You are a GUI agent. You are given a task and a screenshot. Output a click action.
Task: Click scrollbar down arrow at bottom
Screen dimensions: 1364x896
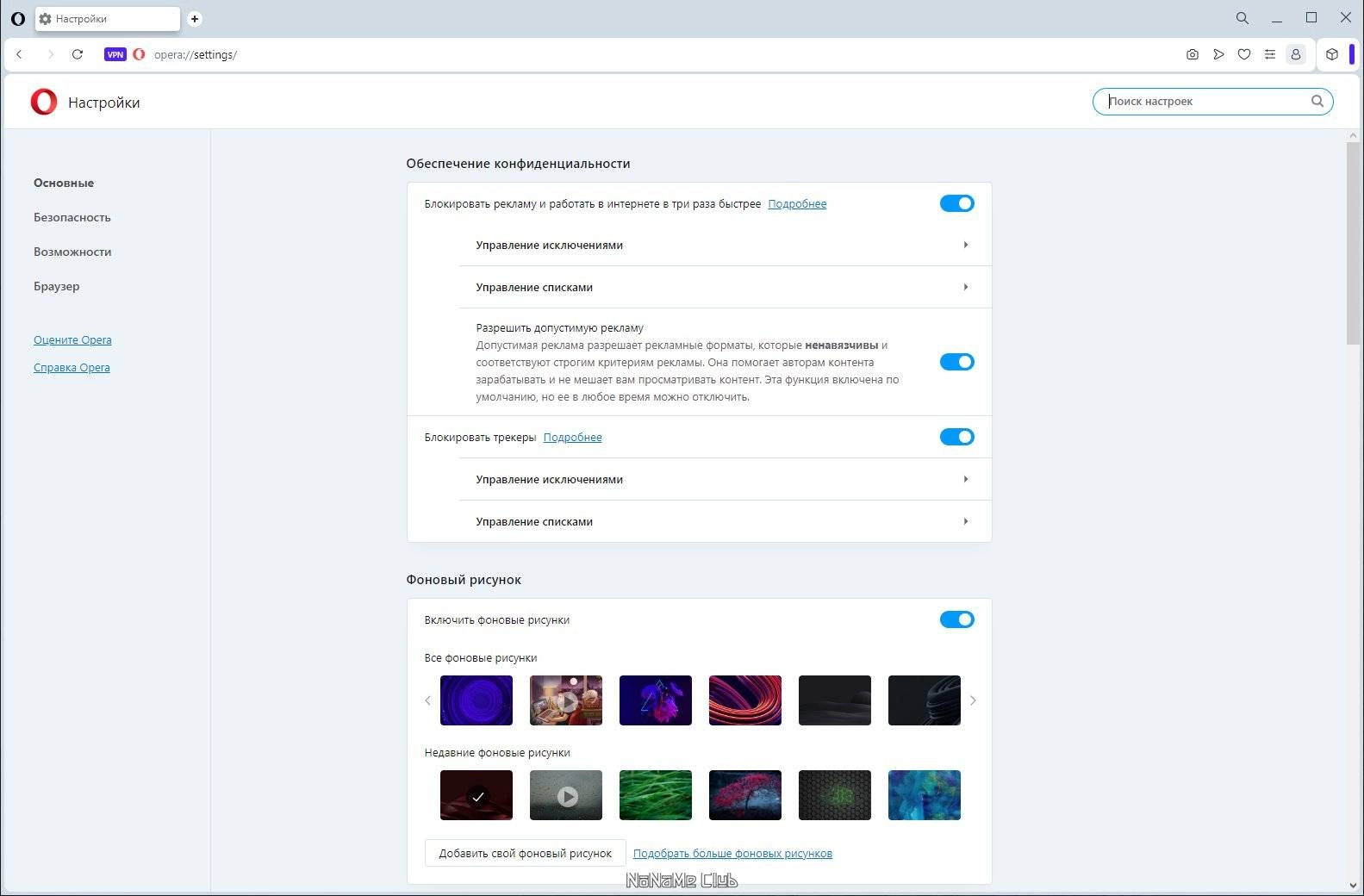(x=1353, y=885)
